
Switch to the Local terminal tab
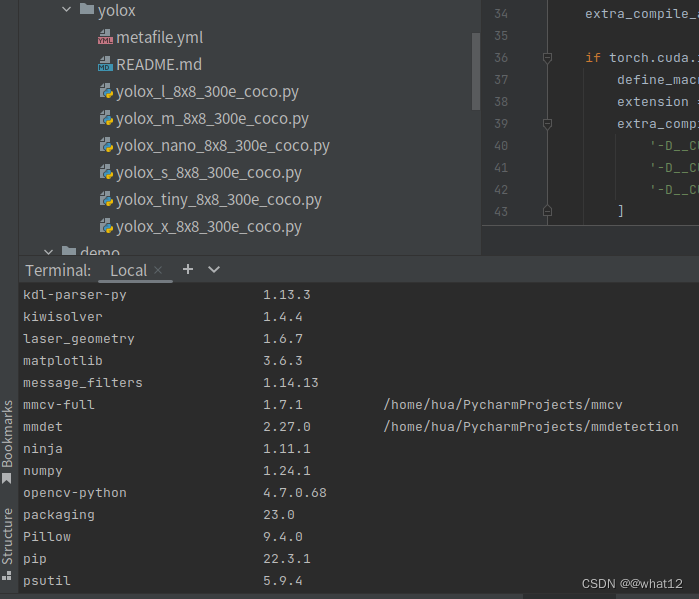click(x=128, y=270)
